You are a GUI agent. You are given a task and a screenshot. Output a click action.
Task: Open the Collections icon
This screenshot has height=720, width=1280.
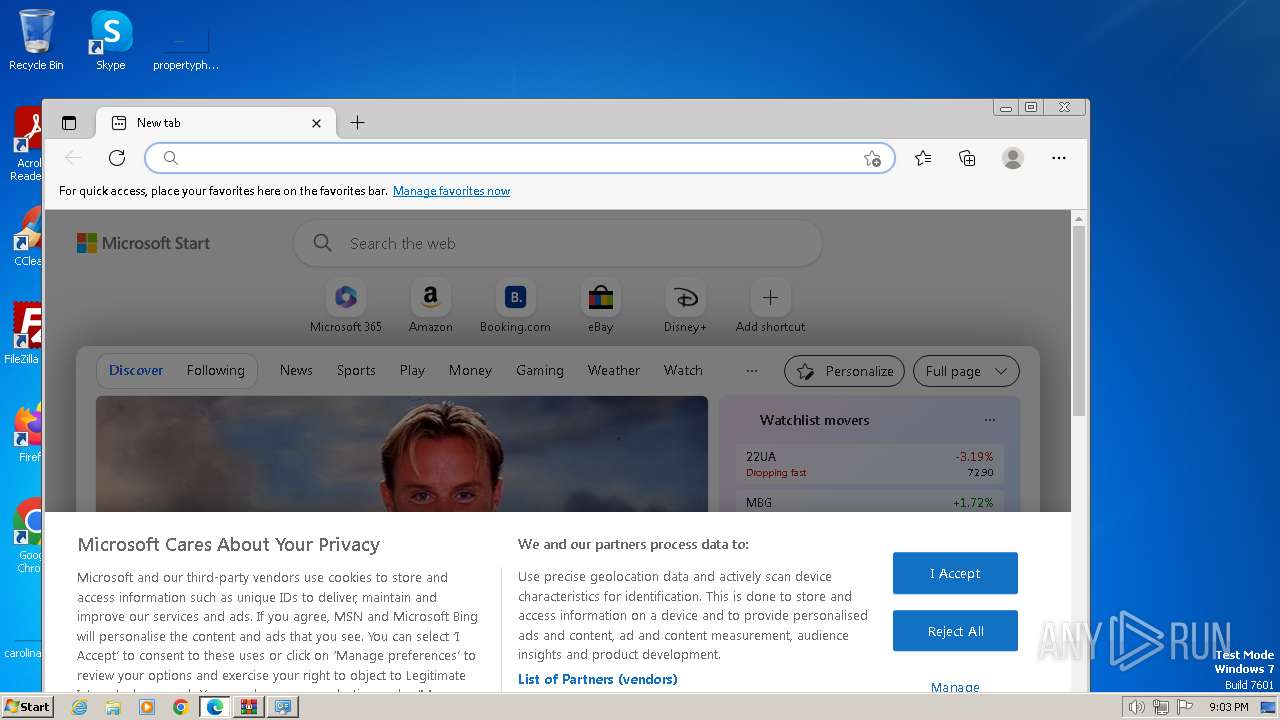pos(967,158)
